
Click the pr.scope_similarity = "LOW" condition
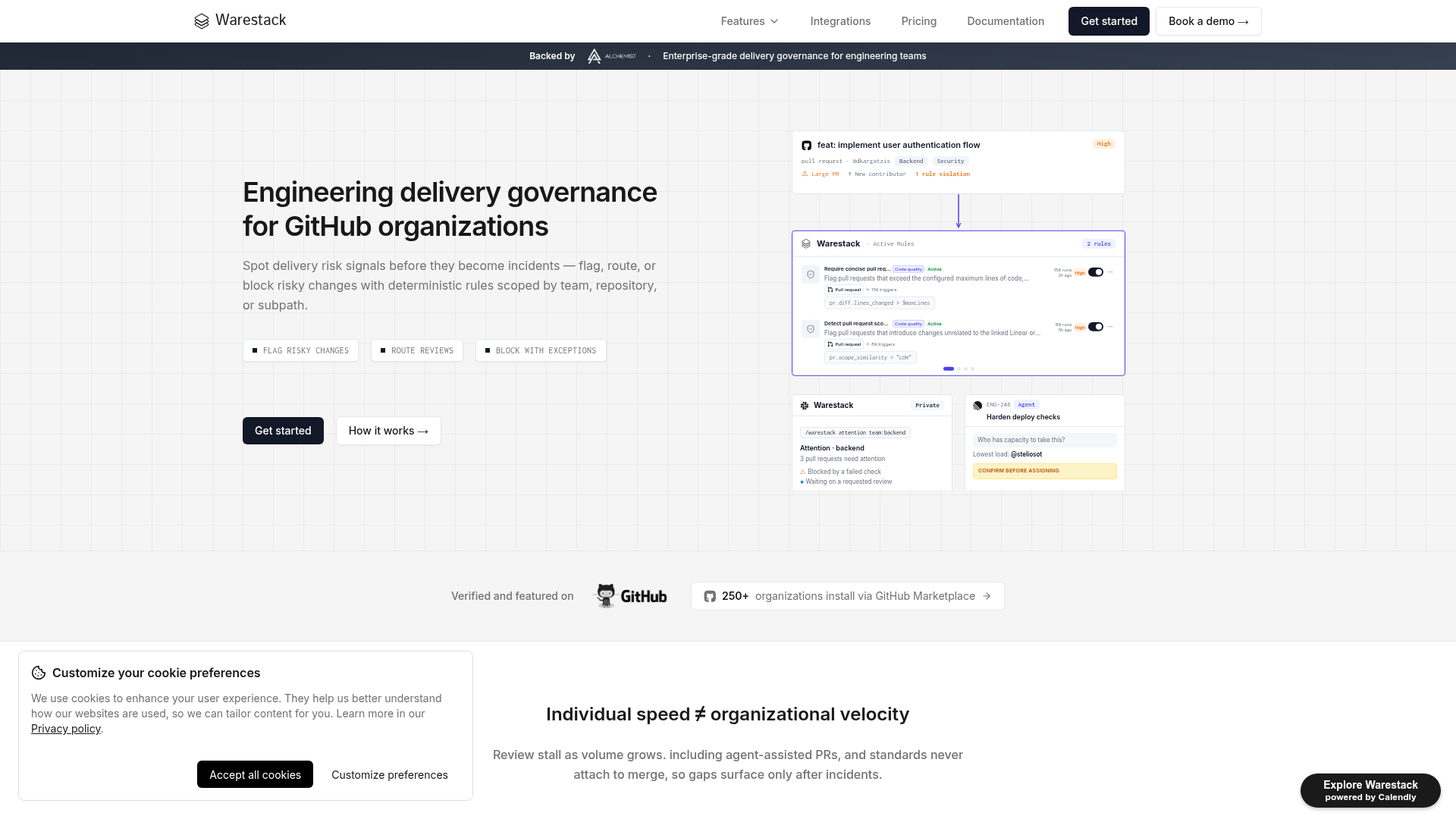click(x=871, y=357)
